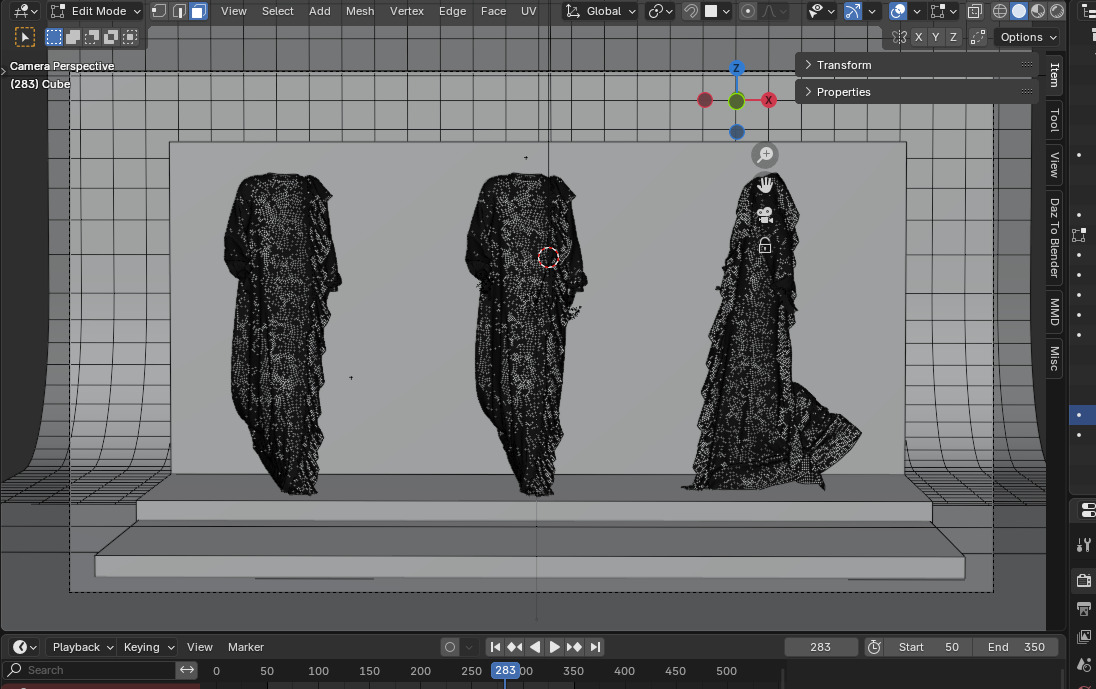This screenshot has width=1096, height=689.
Task: Toggle viewport overlays
Action: point(897,11)
